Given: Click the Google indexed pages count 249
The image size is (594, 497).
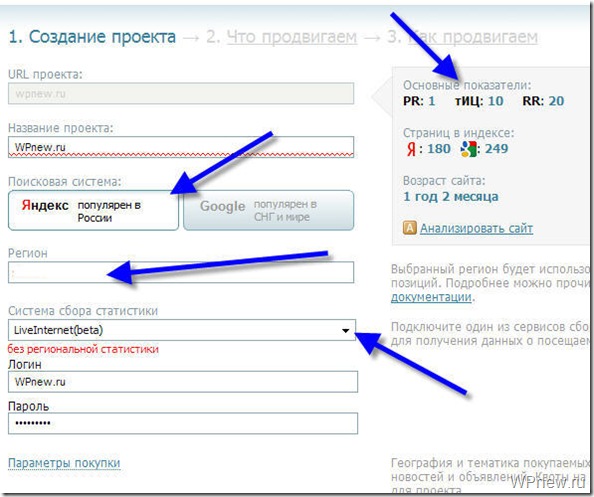Looking at the screenshot, I should pos(497,149).
